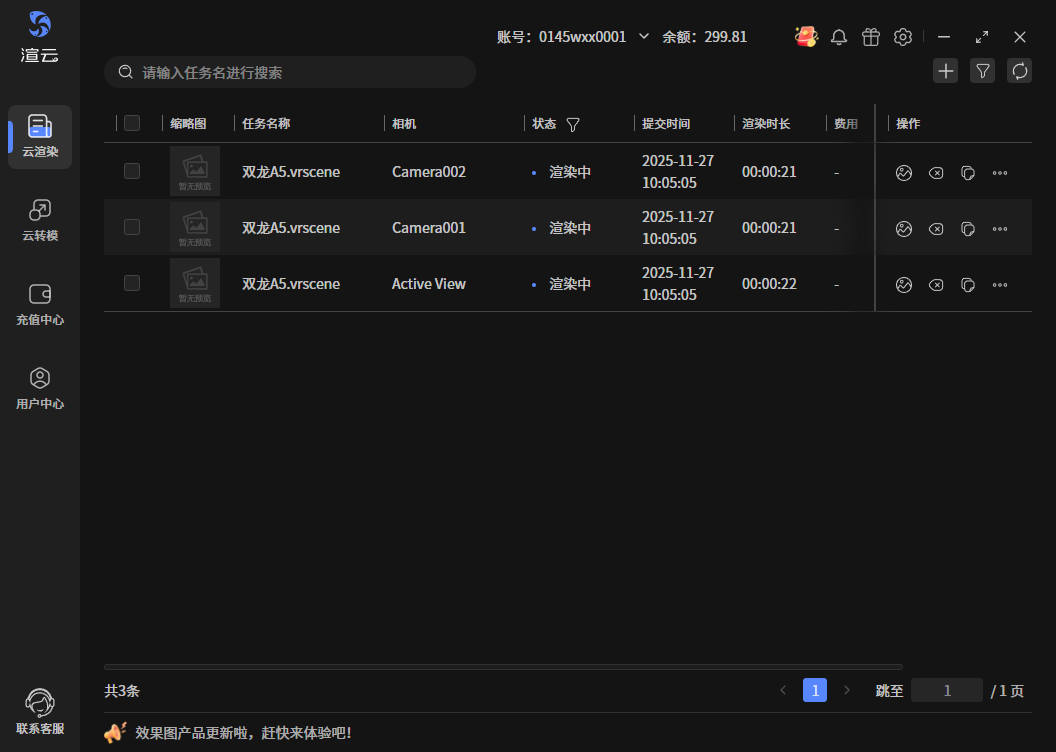Refresh the task list

coord(1019,71)
